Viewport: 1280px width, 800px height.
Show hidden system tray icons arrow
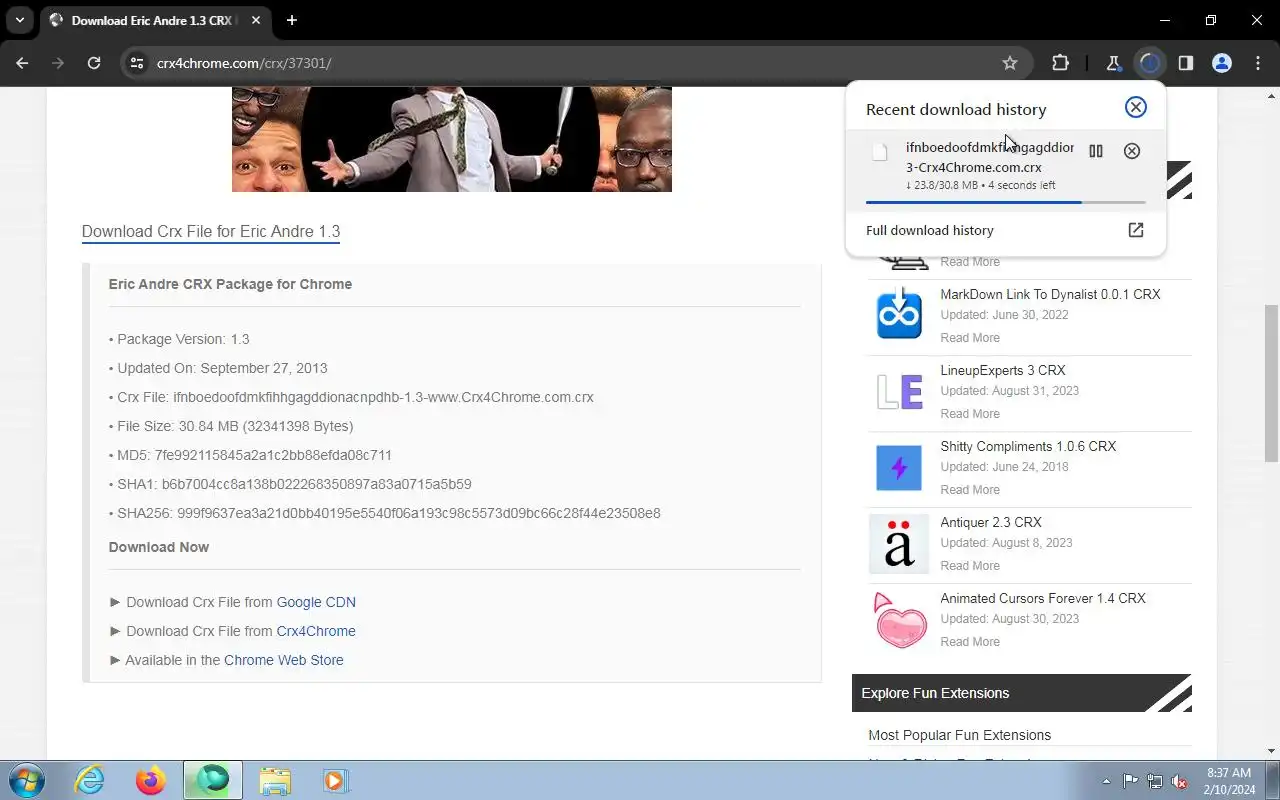coord(1106,781)
